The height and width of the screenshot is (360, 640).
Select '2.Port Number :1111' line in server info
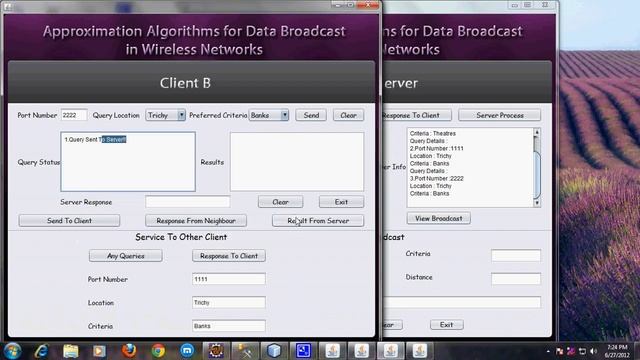click(437, 149)
